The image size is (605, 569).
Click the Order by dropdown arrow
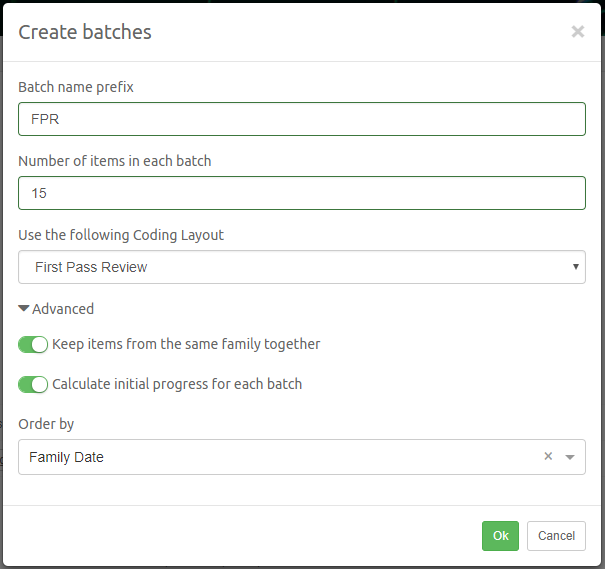pyautogui.click(x=570, y=457)
